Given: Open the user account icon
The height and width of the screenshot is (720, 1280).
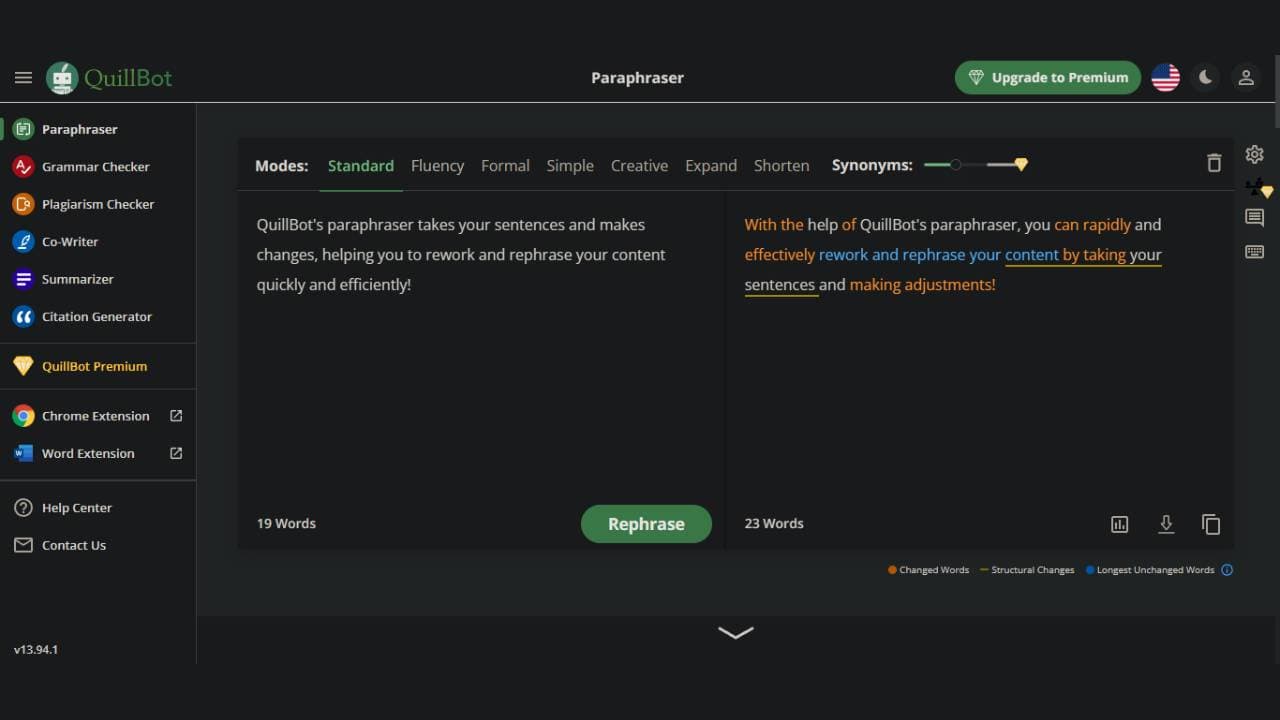Looking at the screenshot, I should (x=1246, y=78).
